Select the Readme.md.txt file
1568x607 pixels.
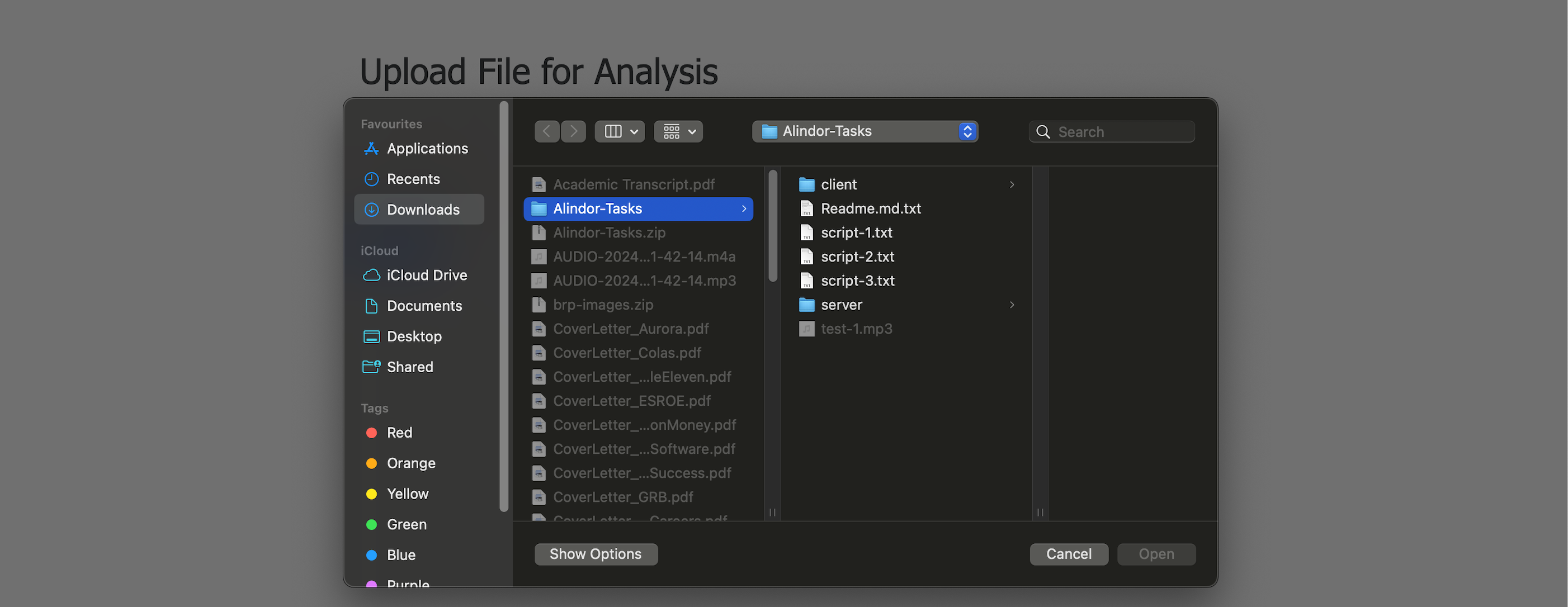click(x=870, y=208)
